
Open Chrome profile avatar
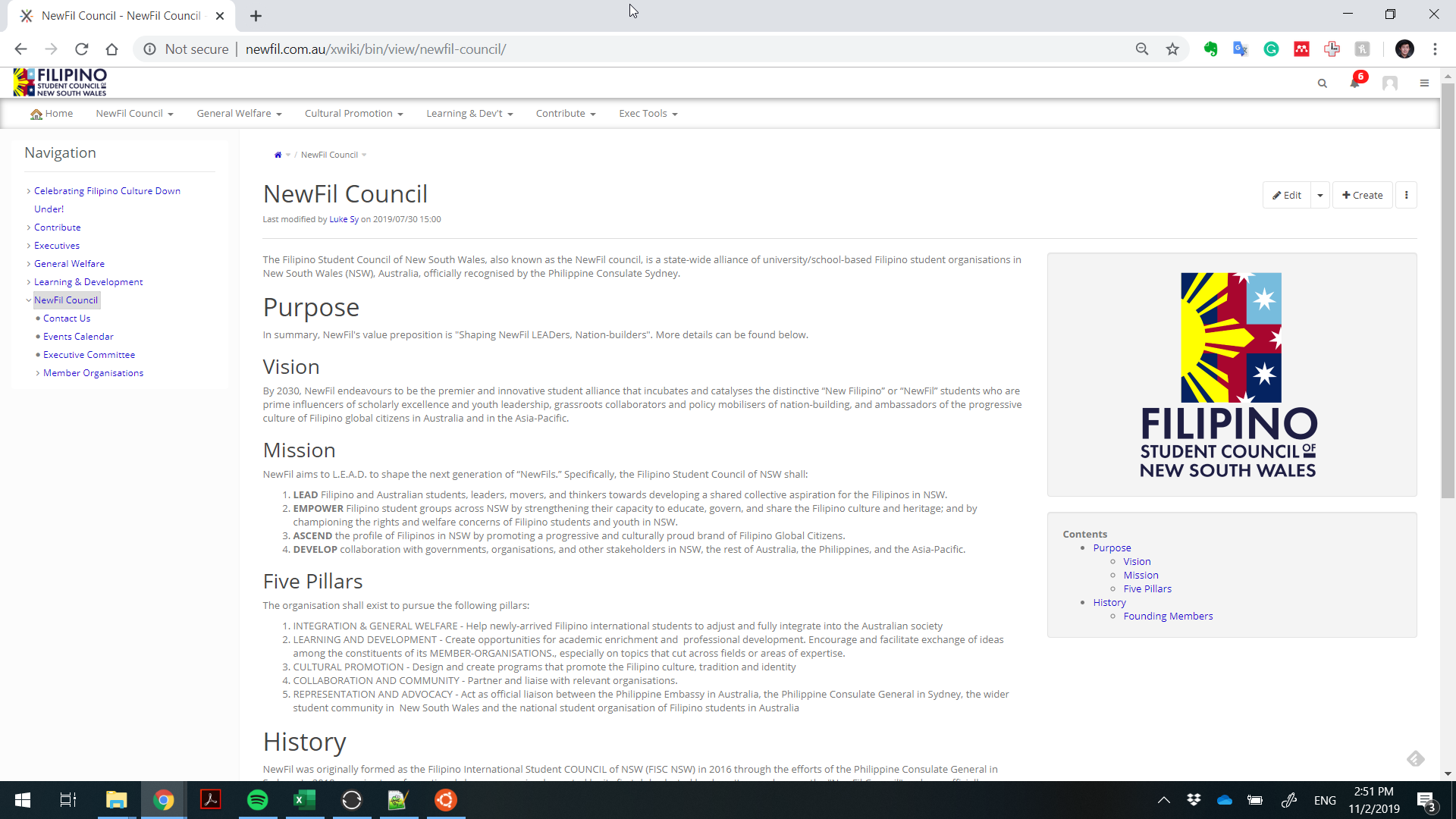pyautogui.click(x=1404, y=49)
